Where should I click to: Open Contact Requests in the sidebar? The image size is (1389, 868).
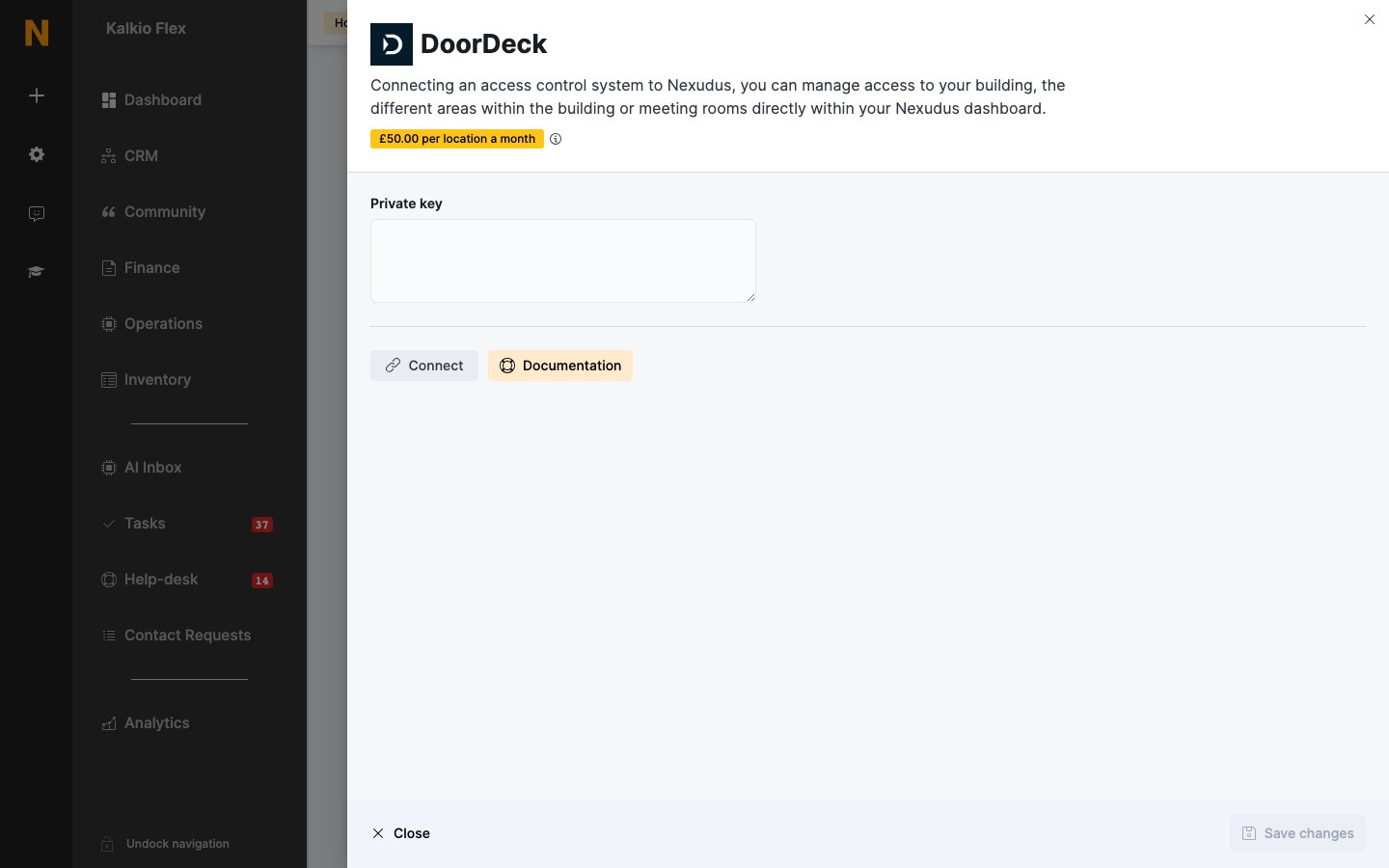point(177,636)
